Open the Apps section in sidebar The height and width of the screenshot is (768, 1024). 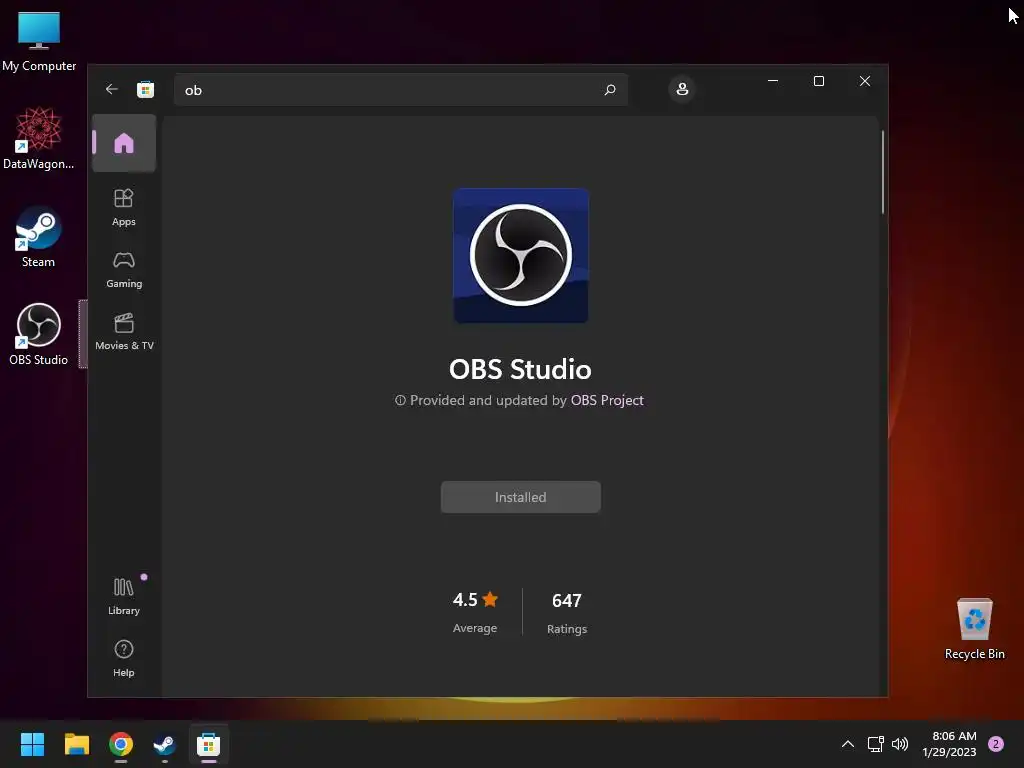pyautogui.click(x=124, y=207)
